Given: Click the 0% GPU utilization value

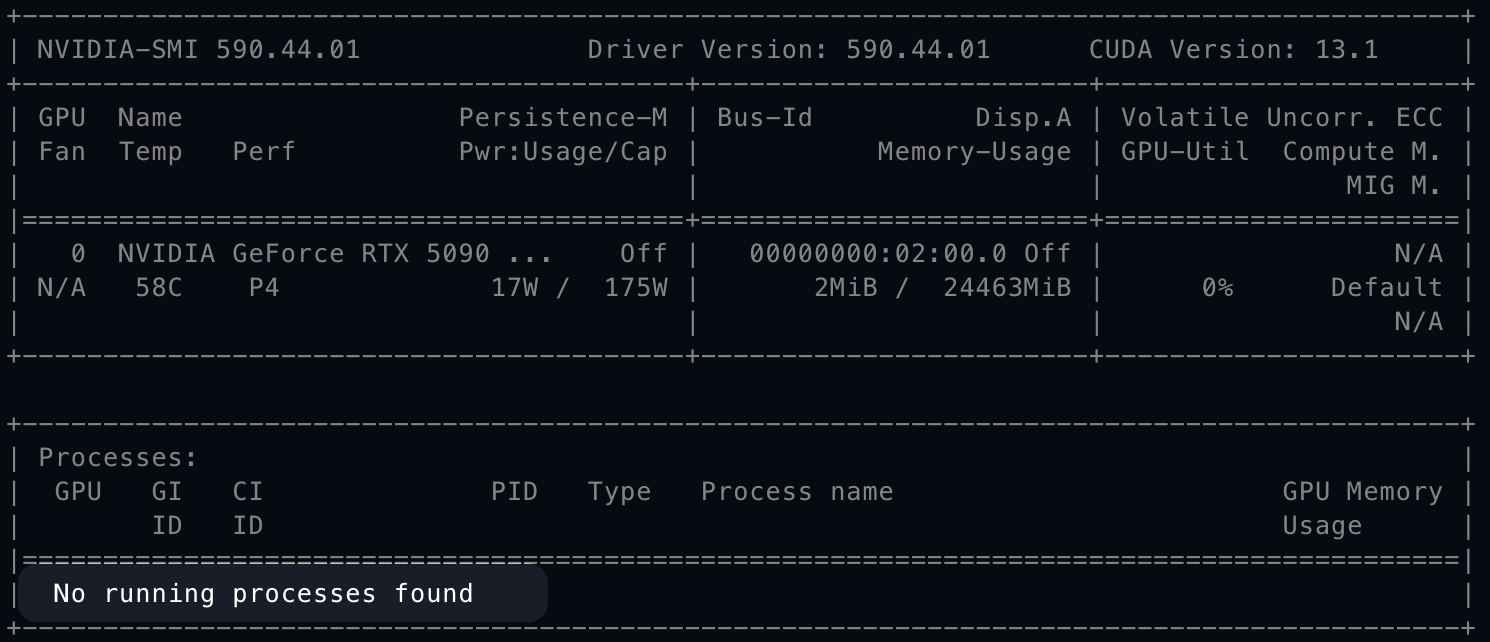Looking at the screenshot, I should coord(1217,287).
